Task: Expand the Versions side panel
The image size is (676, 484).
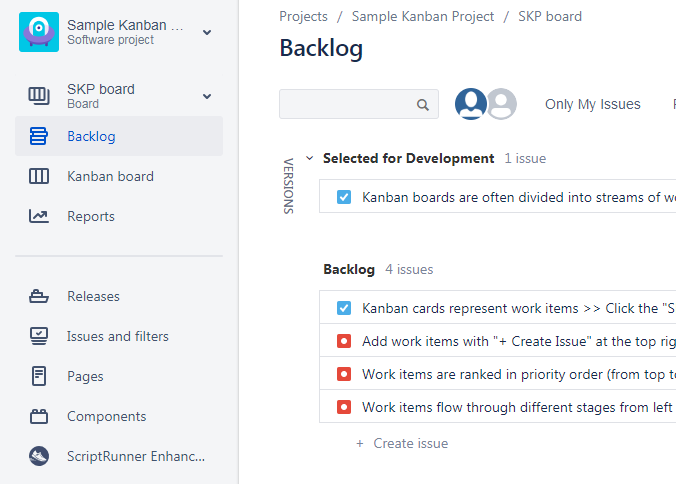Action: pyautogui.click(x=289, y=185)
